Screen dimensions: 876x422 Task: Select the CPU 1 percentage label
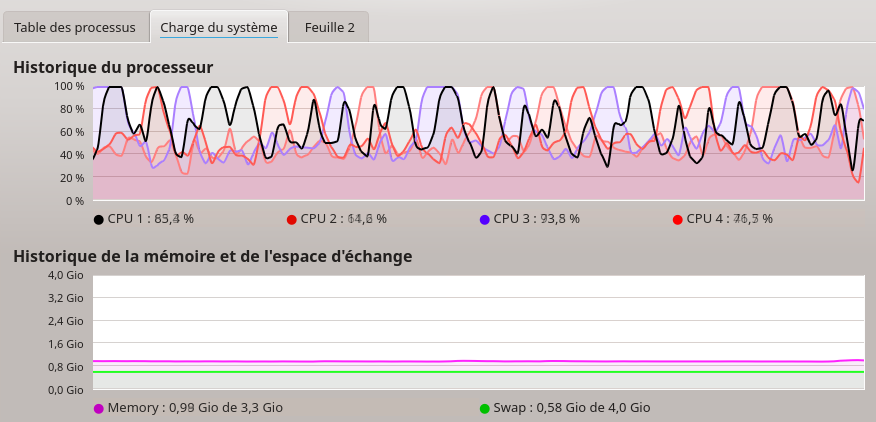151,219
